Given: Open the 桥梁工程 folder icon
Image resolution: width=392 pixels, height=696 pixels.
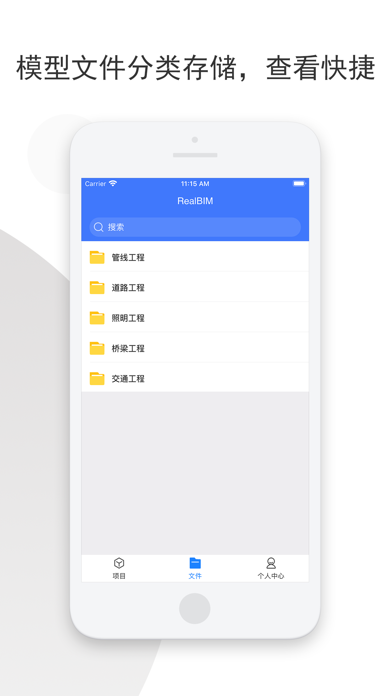Looking at the screenshot, I should [97, 348].
